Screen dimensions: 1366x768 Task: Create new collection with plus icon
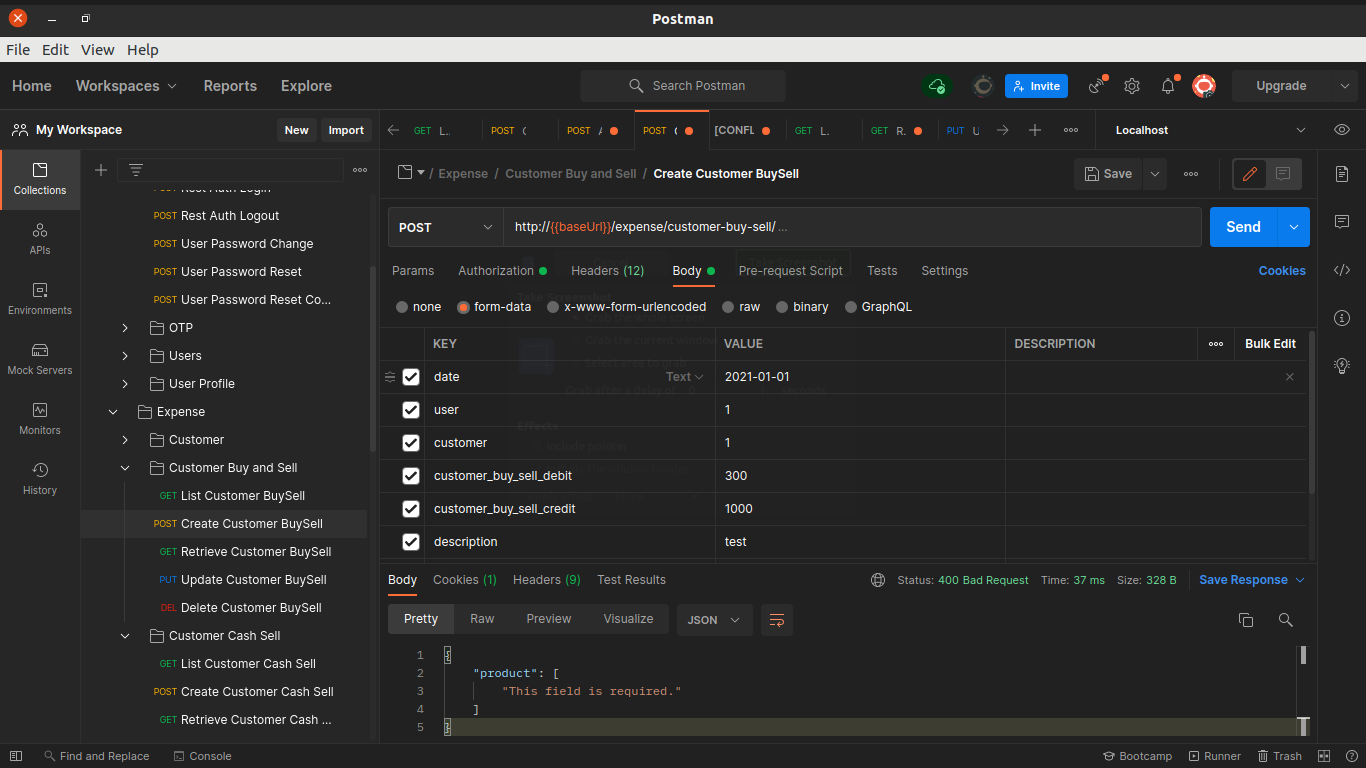101,170
